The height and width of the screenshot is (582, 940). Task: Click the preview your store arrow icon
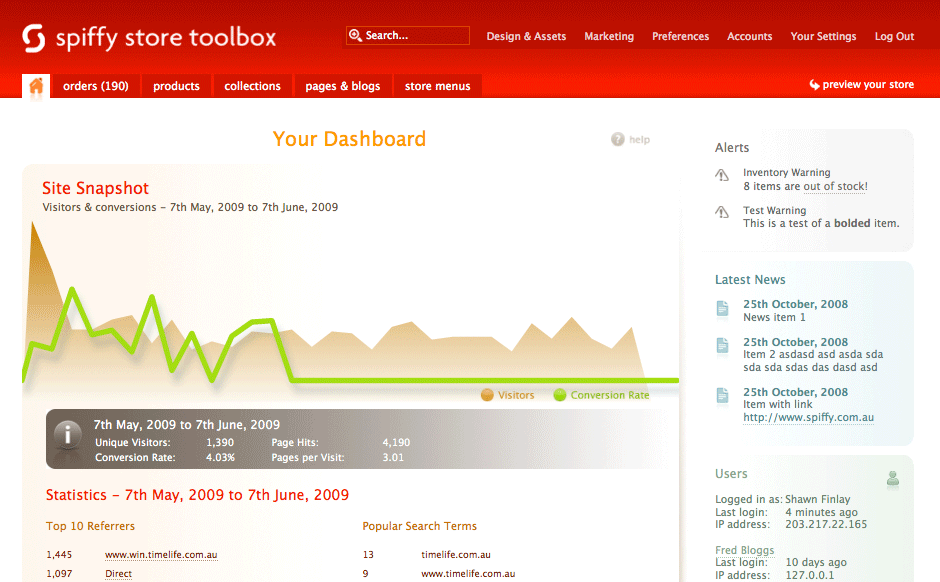[814, 85]
